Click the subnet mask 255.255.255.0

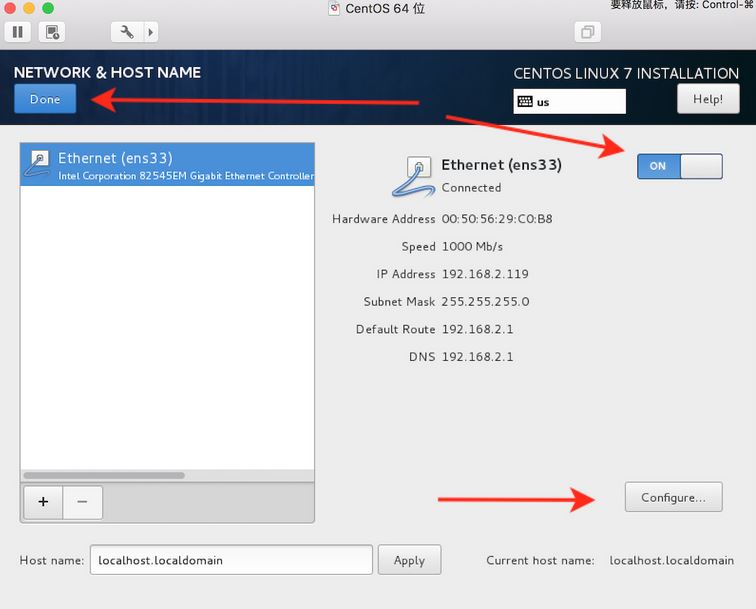point(485,302)
